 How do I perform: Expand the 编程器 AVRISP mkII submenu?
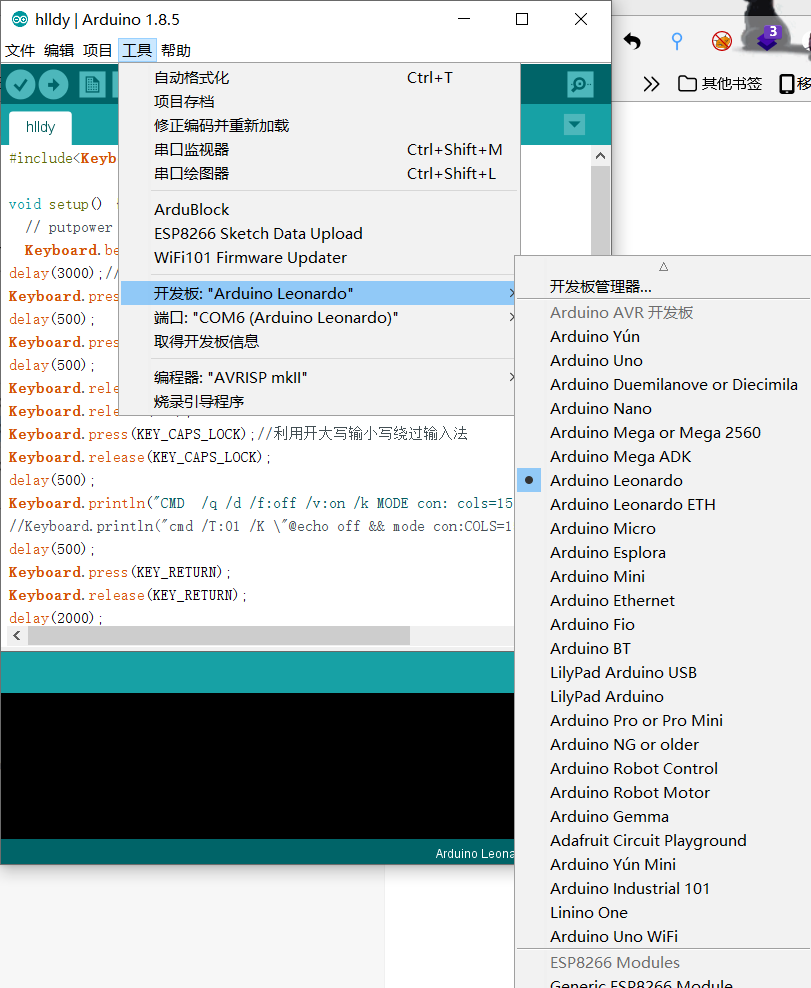tap(319, 377)
